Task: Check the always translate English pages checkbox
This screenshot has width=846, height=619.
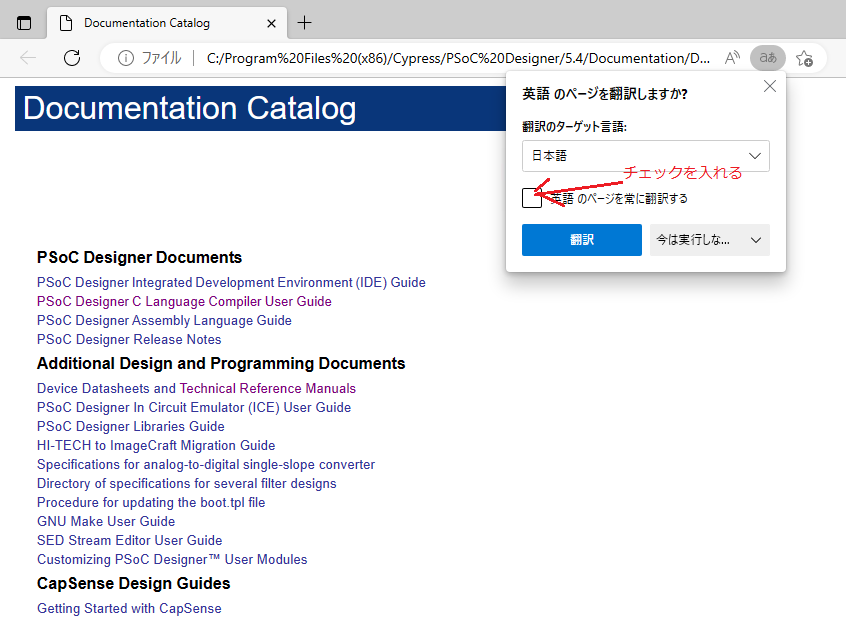Action: click(x=532, y=198)
